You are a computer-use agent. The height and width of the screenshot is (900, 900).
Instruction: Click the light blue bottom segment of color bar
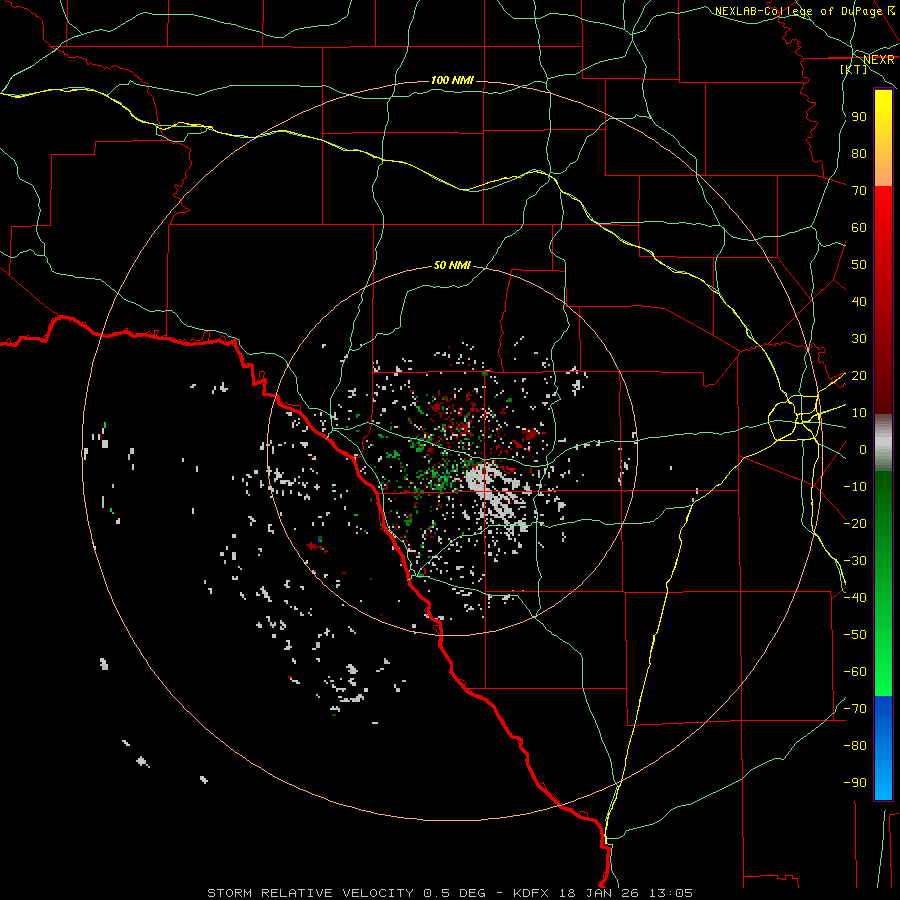pyautogui.click(x=883, y=781)
